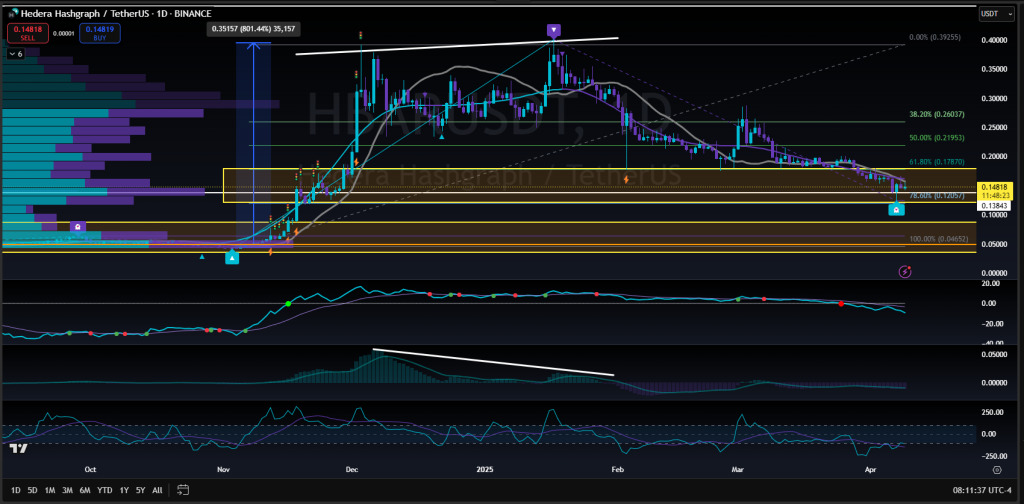The image size is (1024, 504).
Task: Click the yellow current price label 0.14818
Action: [993, 187]
